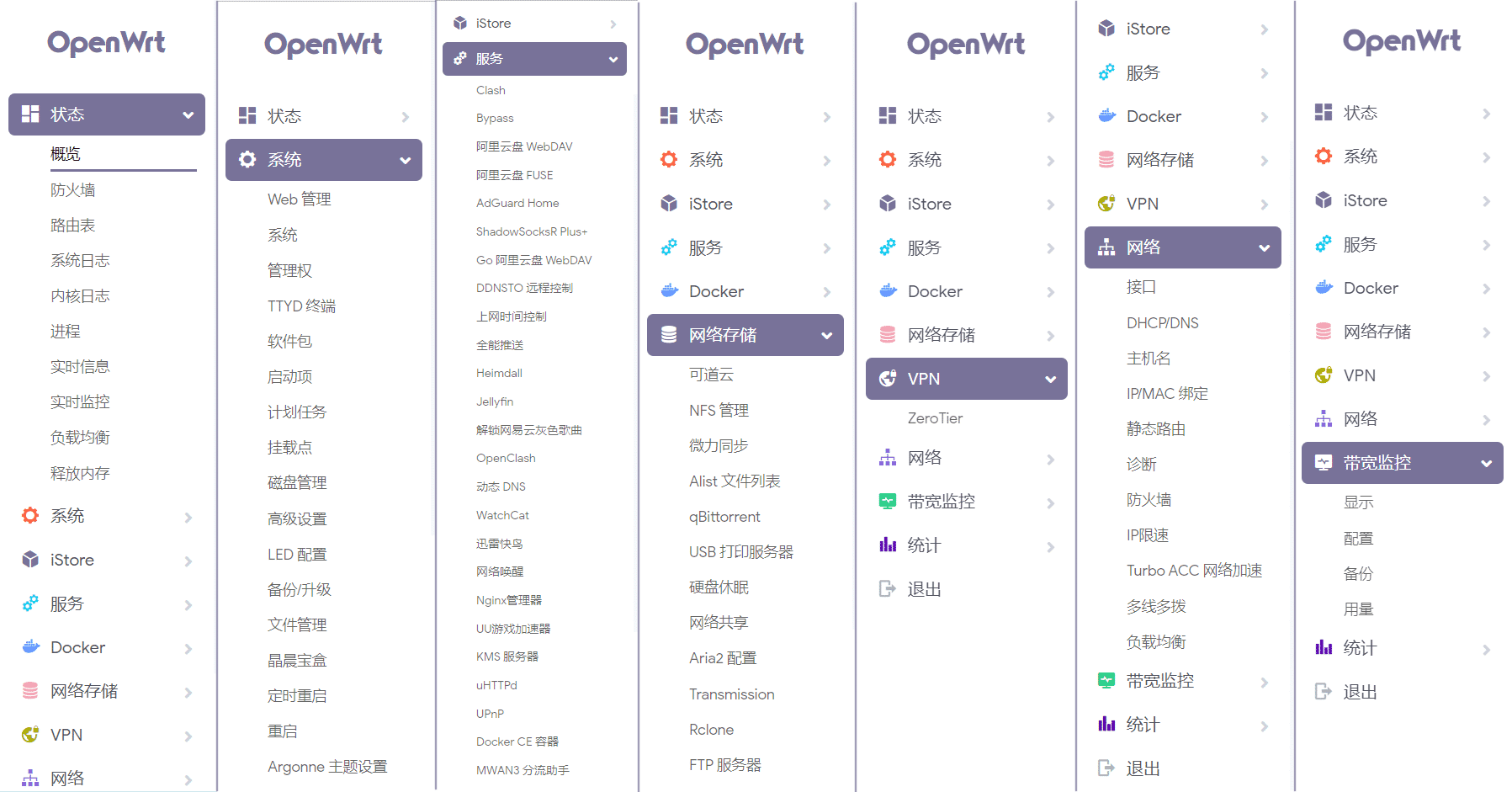This screenshot has width=1512, height=792.
Task: Collapse the highlighted 带宽监控 menu chevron
Action: pyautogui.click(x=1486, y=464)
